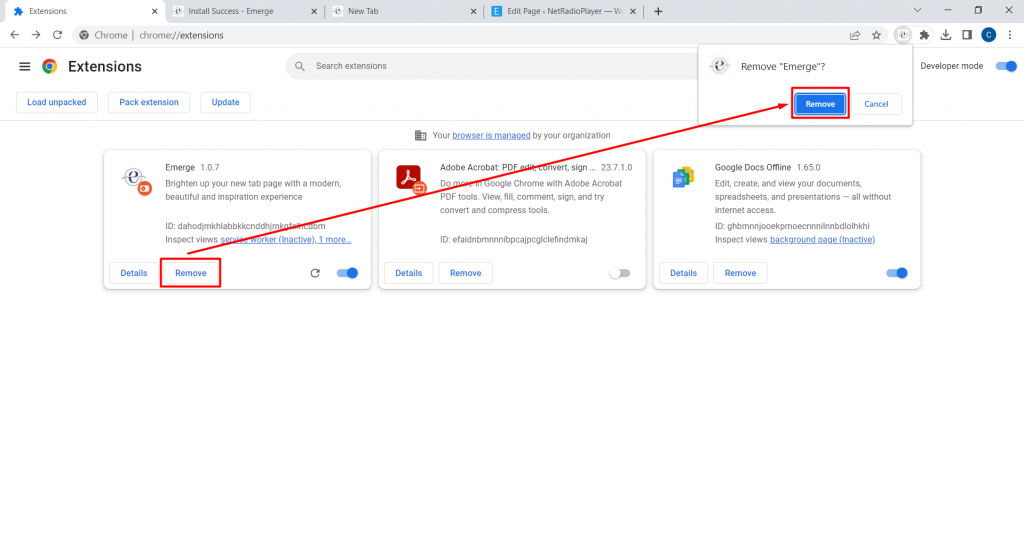1024x549 pixels.
Task: Confirm Remove in the Emerge dialog
Action: pos(820,104)
